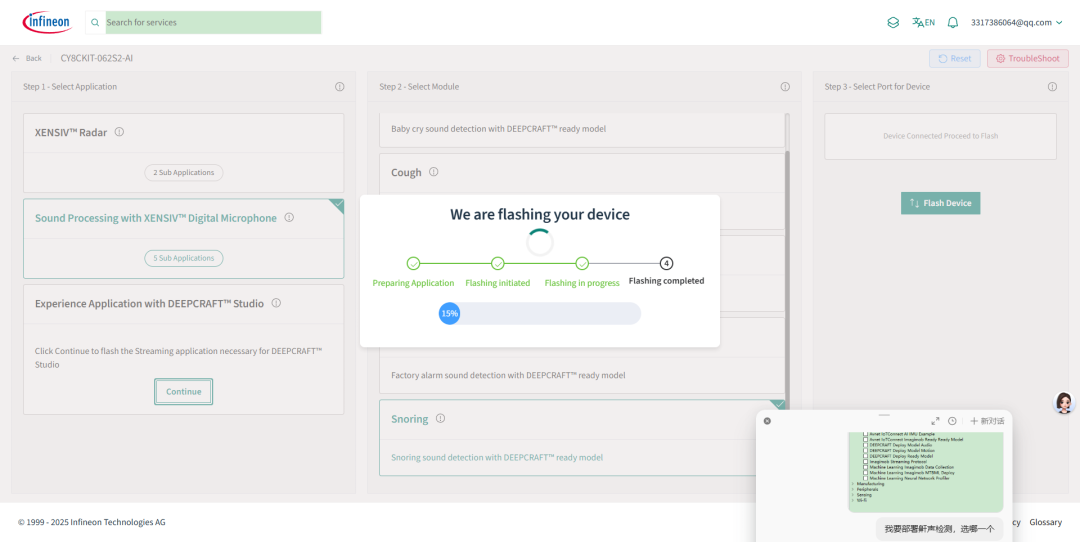Click the copyright 1999 - 2025 Infineon text
1080x542 pixels.
point(92,522)
